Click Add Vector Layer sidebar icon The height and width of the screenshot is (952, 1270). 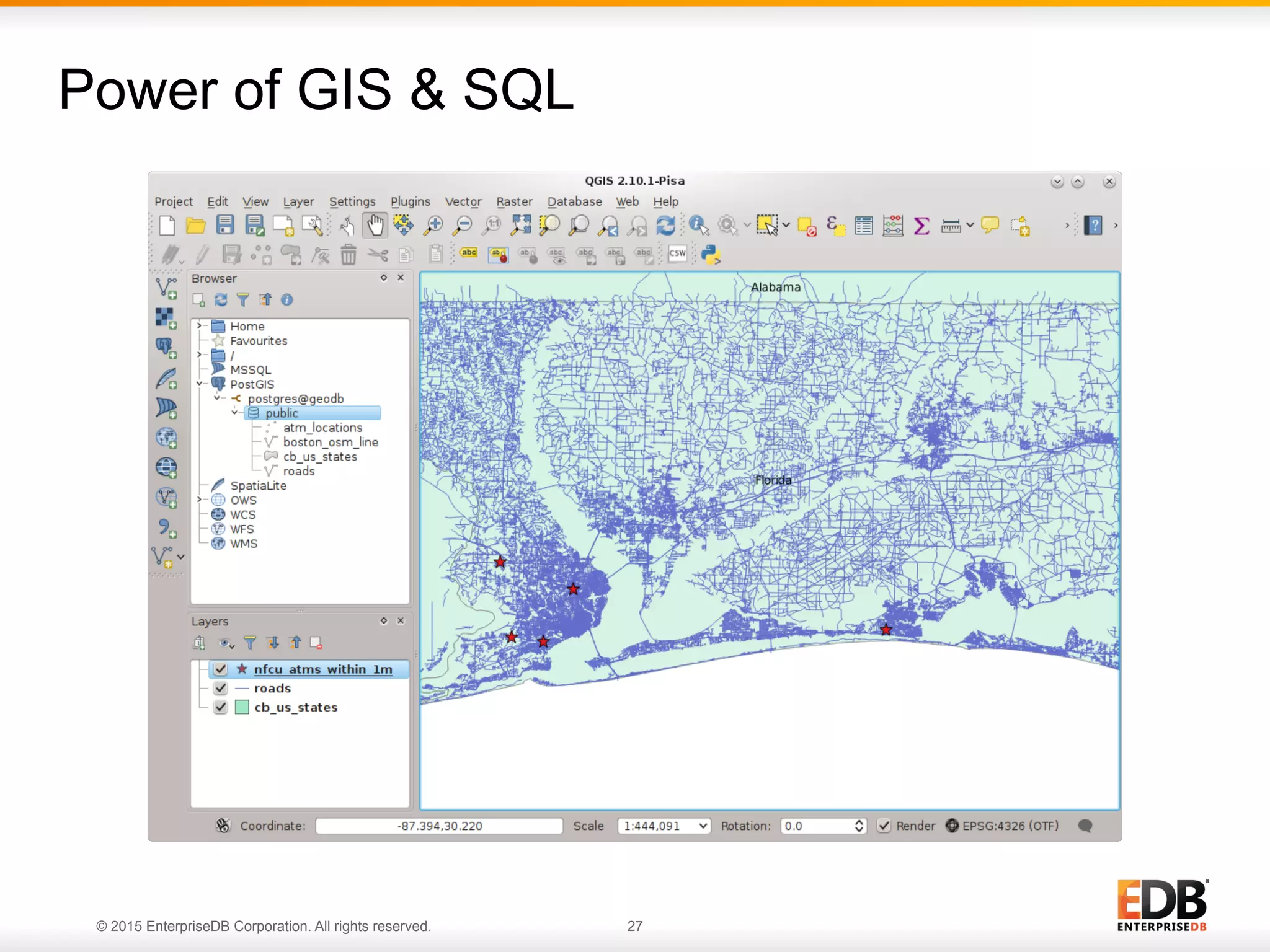(166, 288)
